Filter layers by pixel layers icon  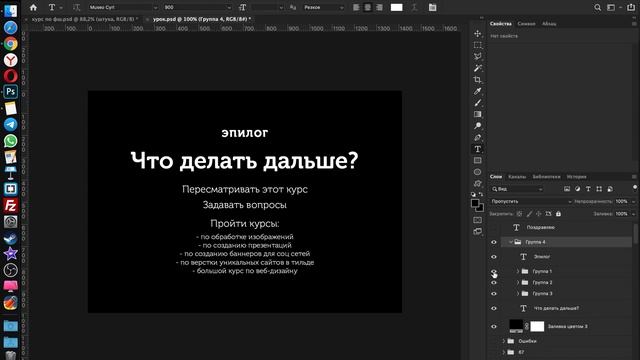coord(567,189)
